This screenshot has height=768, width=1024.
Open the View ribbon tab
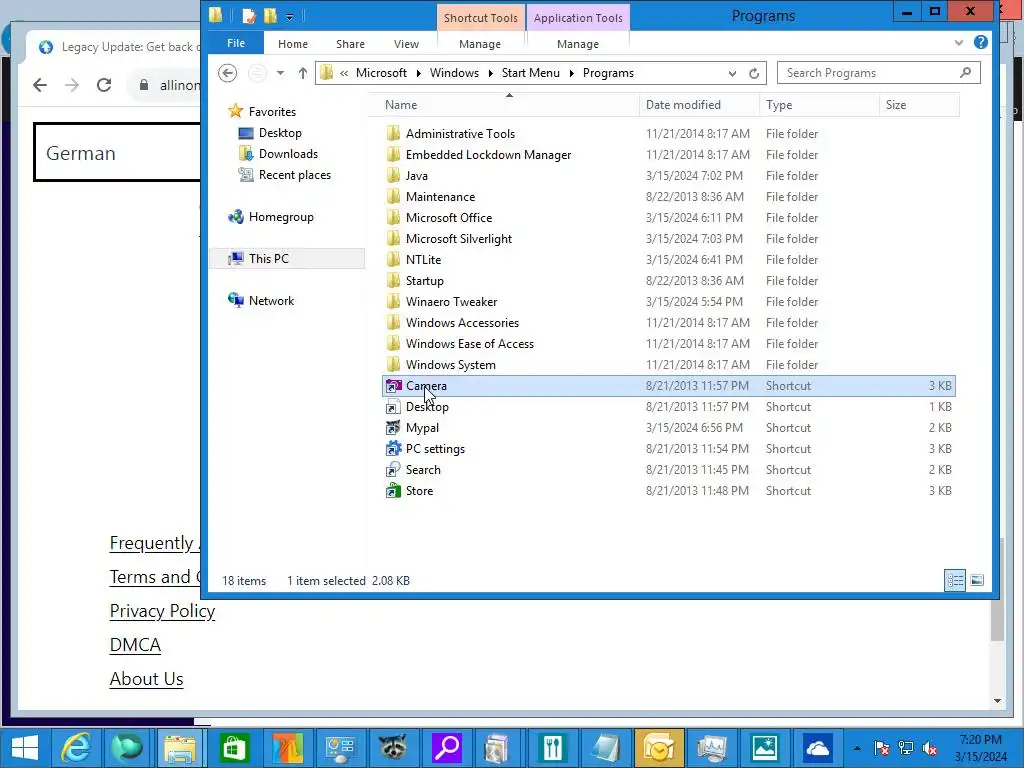pyautogui.click(x=406, y=44)
